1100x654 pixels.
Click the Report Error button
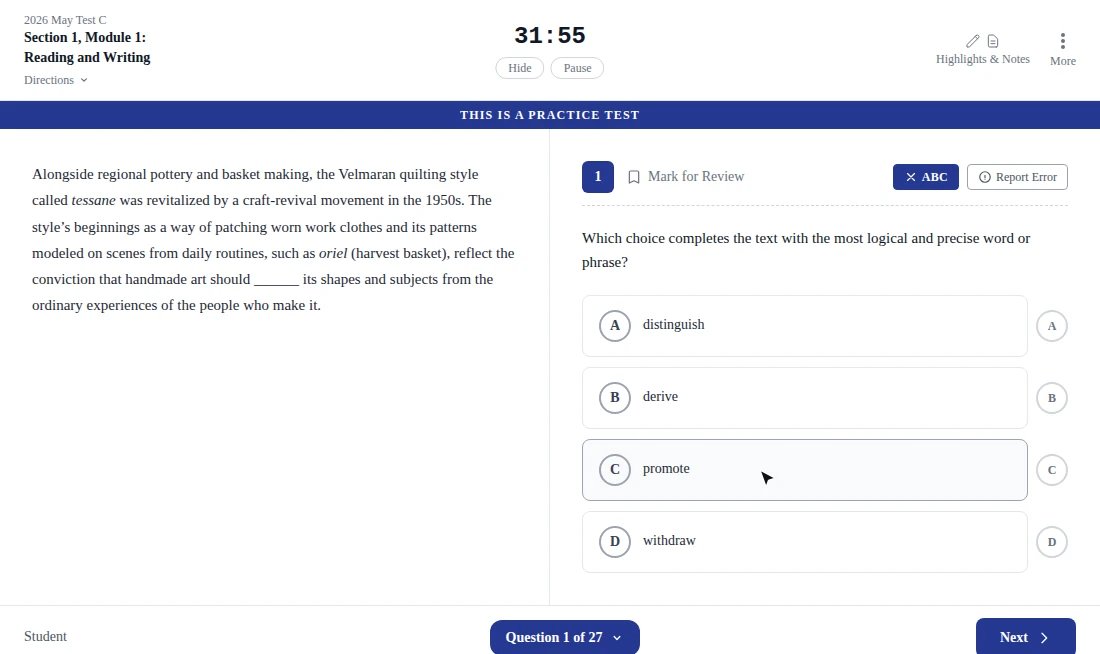[1017, 177]
